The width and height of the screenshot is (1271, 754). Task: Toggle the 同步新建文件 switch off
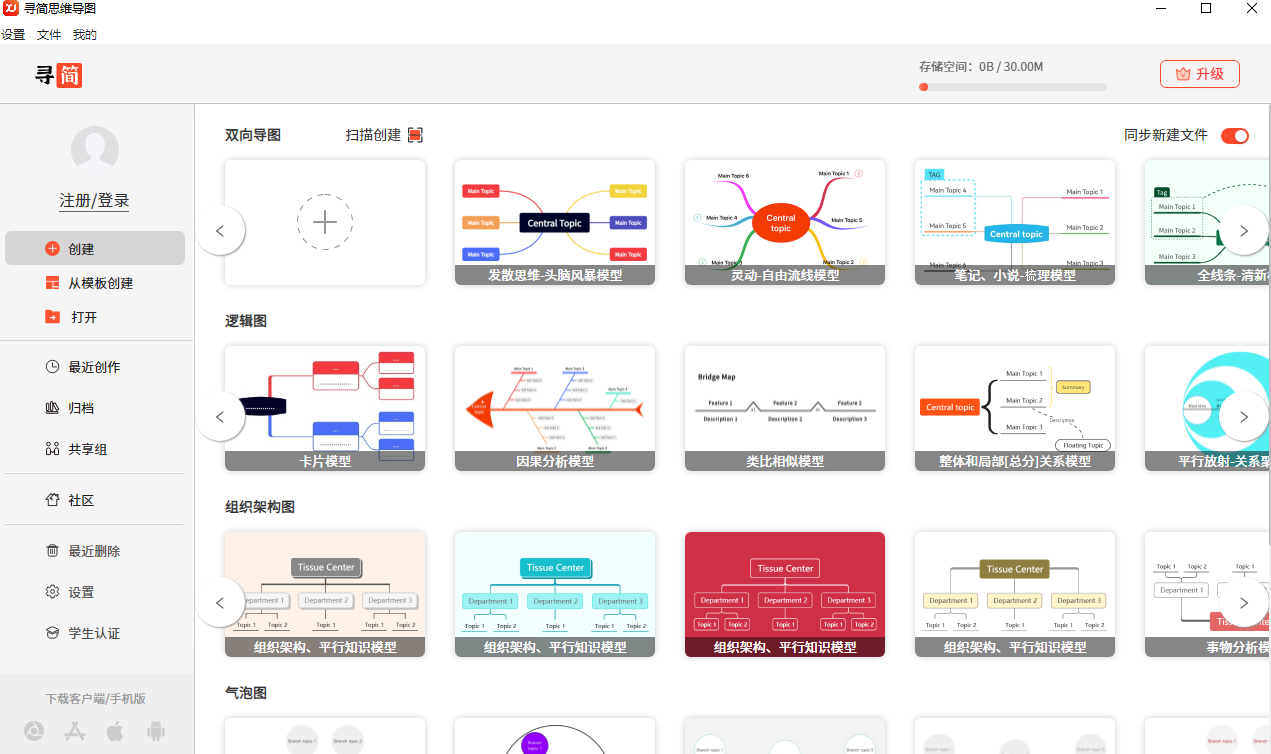click(x=1235, y=135)
